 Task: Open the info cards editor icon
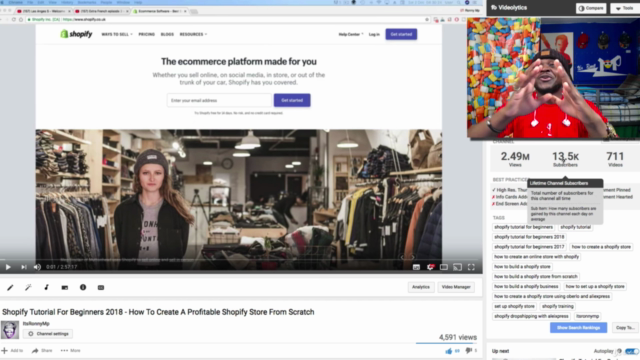point(83,287)
